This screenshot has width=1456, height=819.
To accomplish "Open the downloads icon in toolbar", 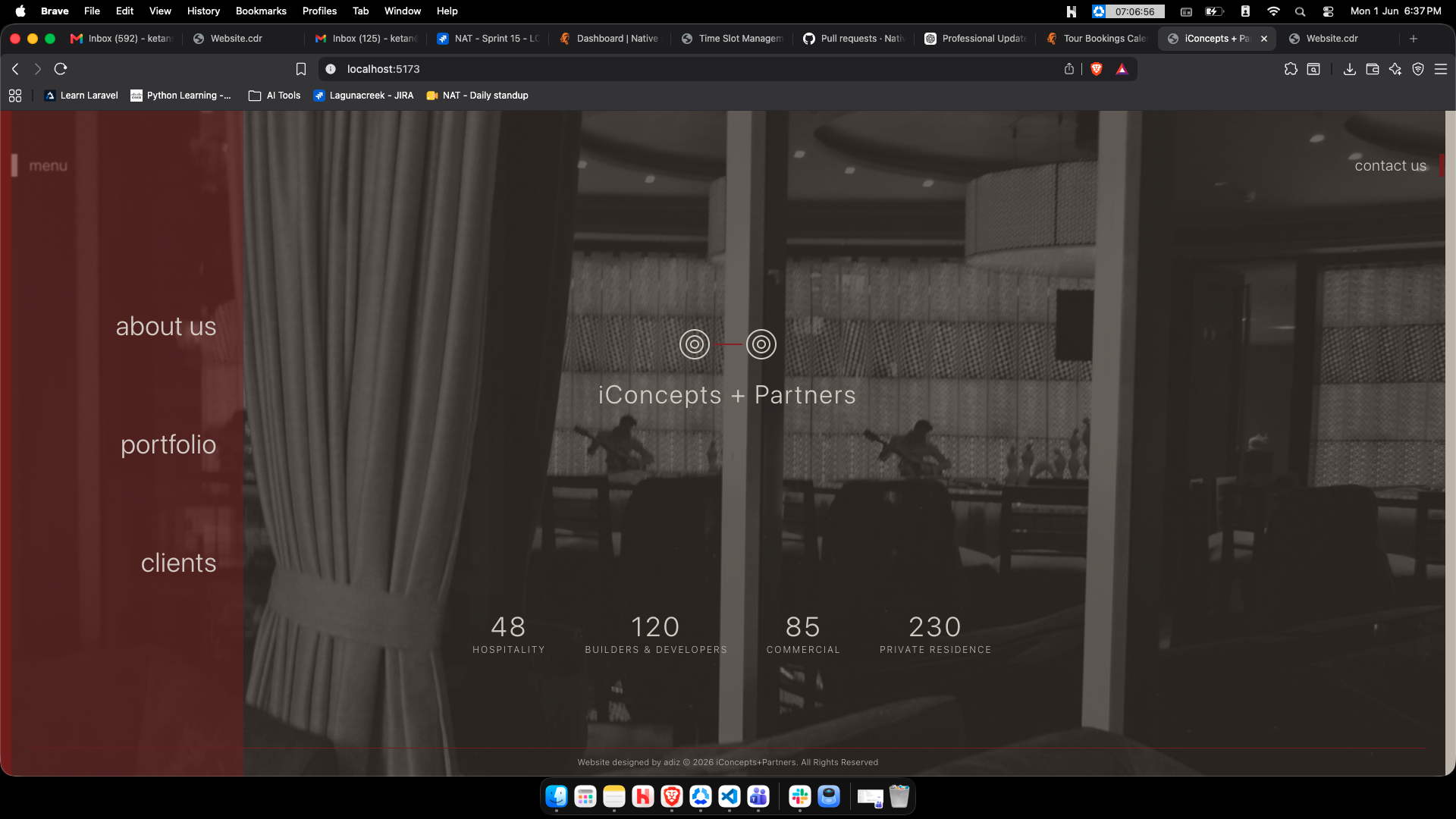I will click(x=1350, y=69).
